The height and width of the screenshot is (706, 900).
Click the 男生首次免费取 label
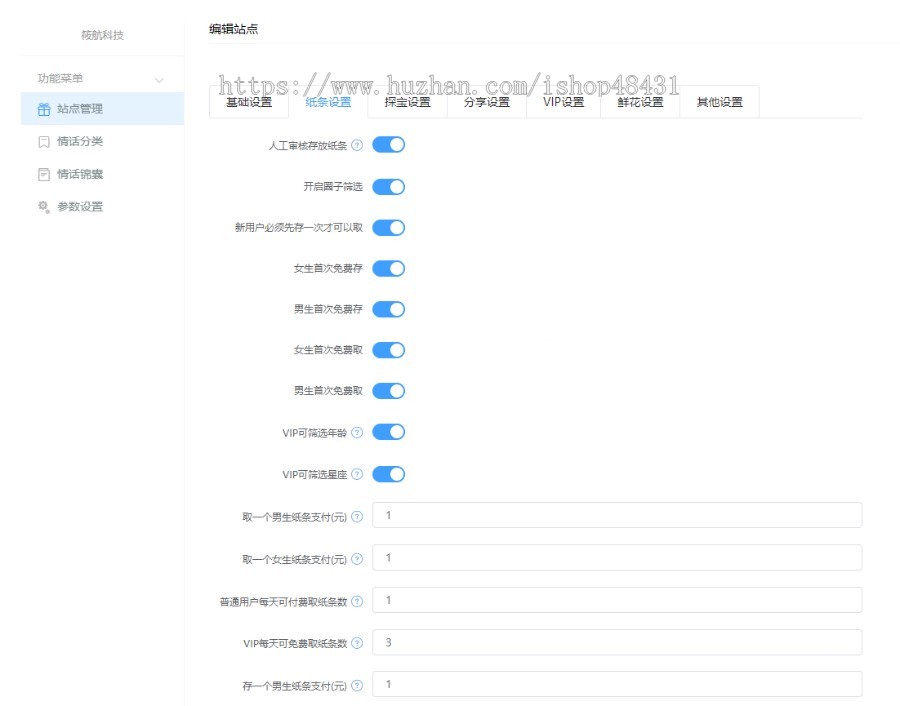(x=328, y=390)
